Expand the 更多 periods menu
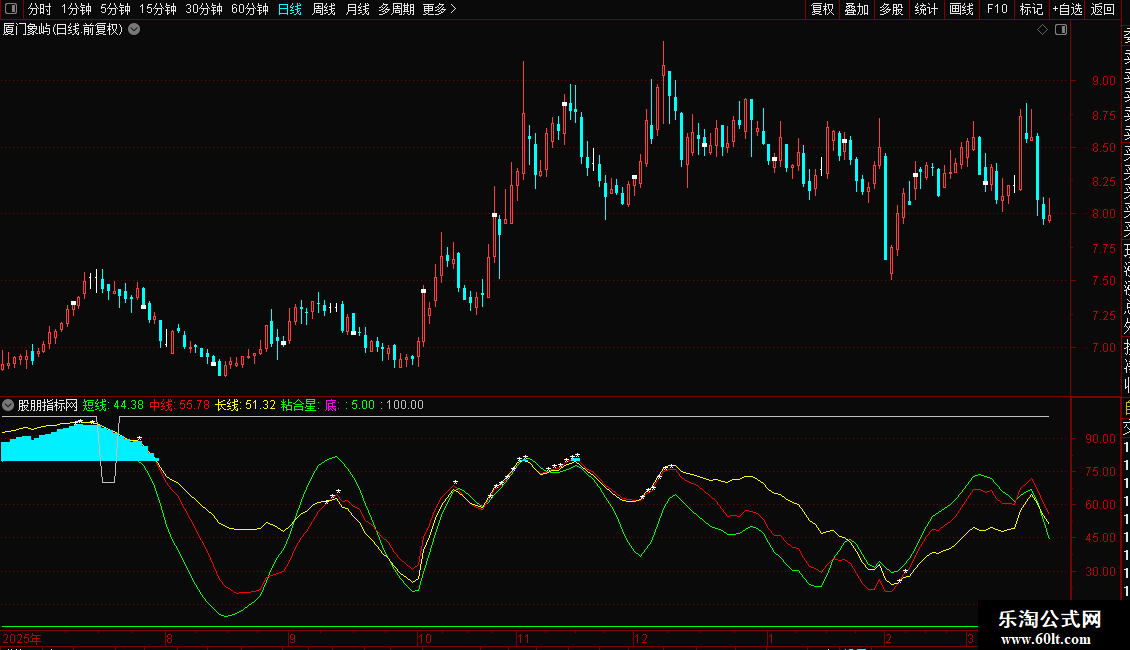This screenshot has height=650, width=1130. (x=440, y=9)
